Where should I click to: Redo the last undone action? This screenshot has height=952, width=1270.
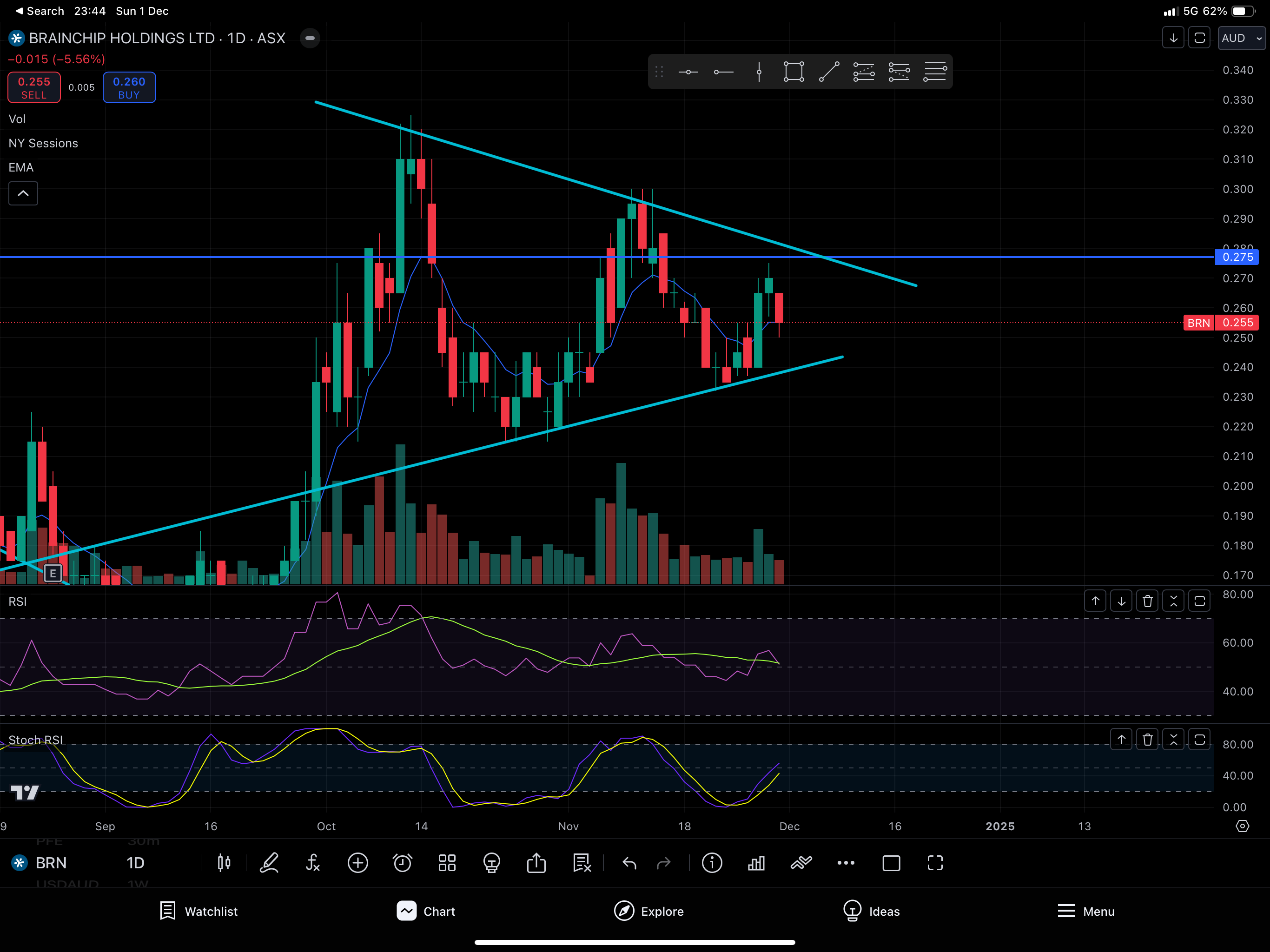(664, 863)
